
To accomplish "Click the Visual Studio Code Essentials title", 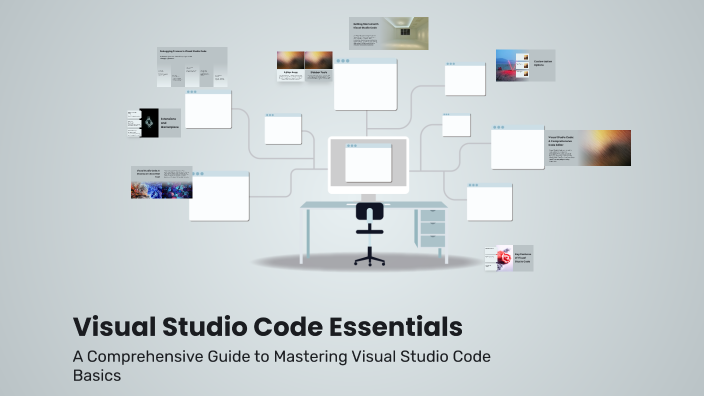I will 268,326.
